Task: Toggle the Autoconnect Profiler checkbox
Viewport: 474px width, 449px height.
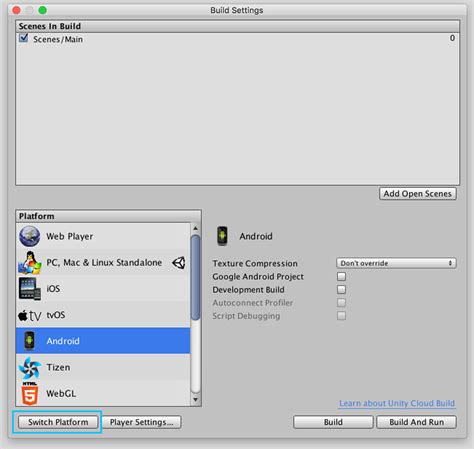Action: 341,303
